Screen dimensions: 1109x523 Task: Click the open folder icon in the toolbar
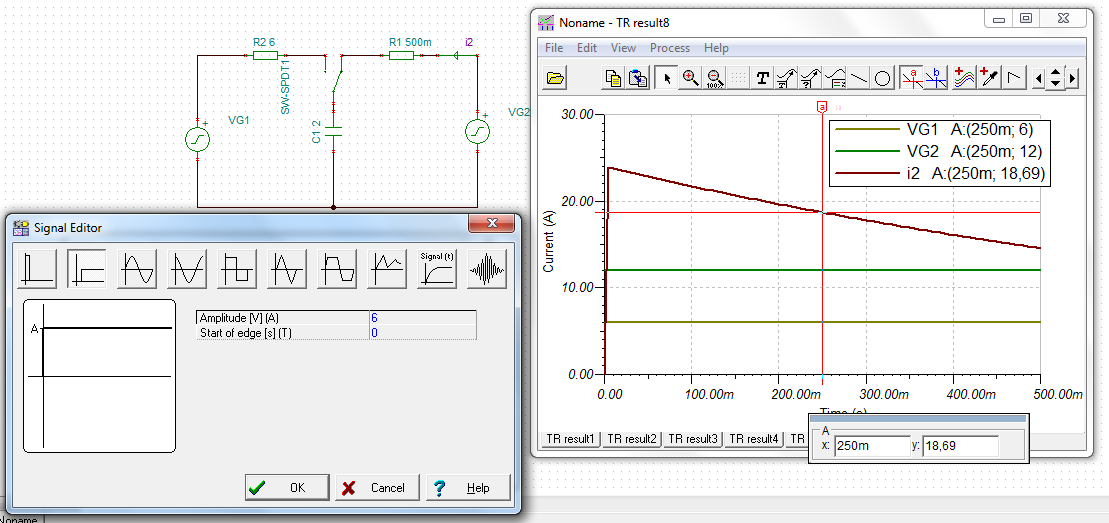pyautogui.click(x=556, y=78)
